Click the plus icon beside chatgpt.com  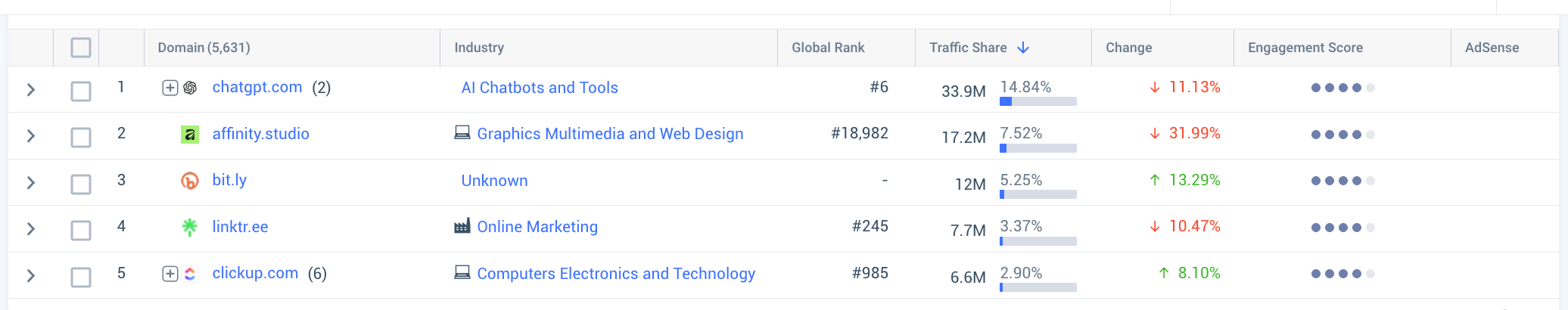coord(170,88)
